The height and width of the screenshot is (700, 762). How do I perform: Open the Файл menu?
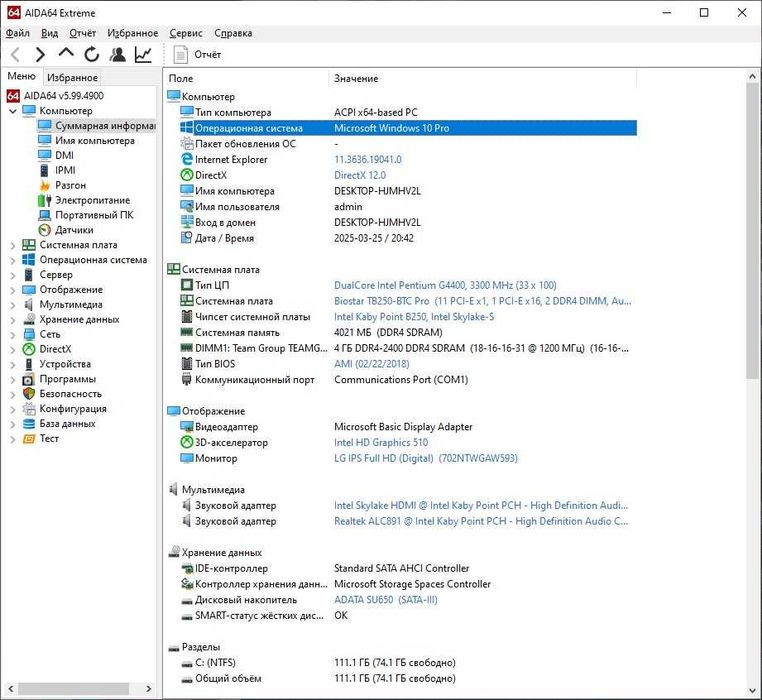click(x=17, y=33)
